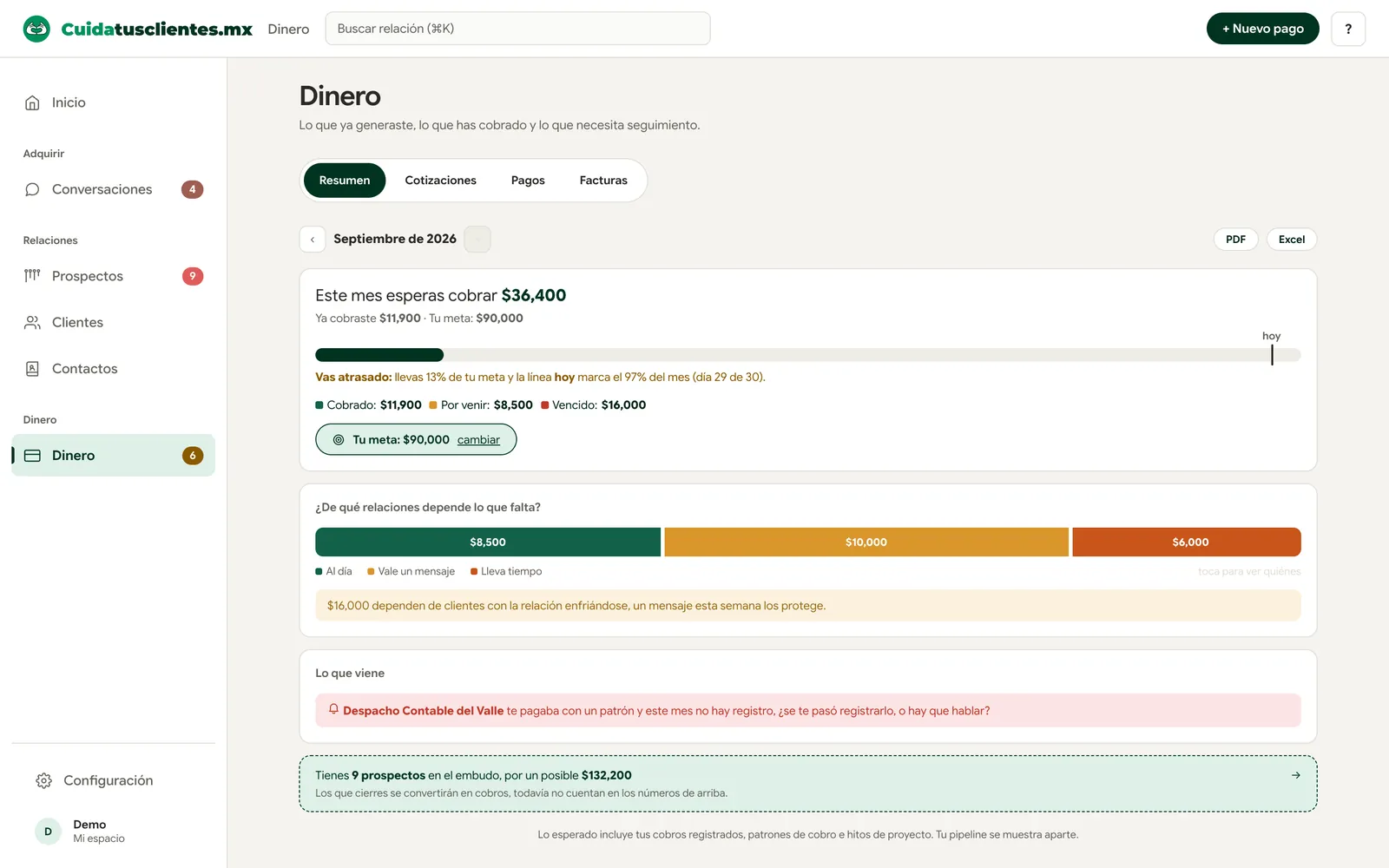
Task: Open Contactos in the sidebar
Action: [113, 368]
